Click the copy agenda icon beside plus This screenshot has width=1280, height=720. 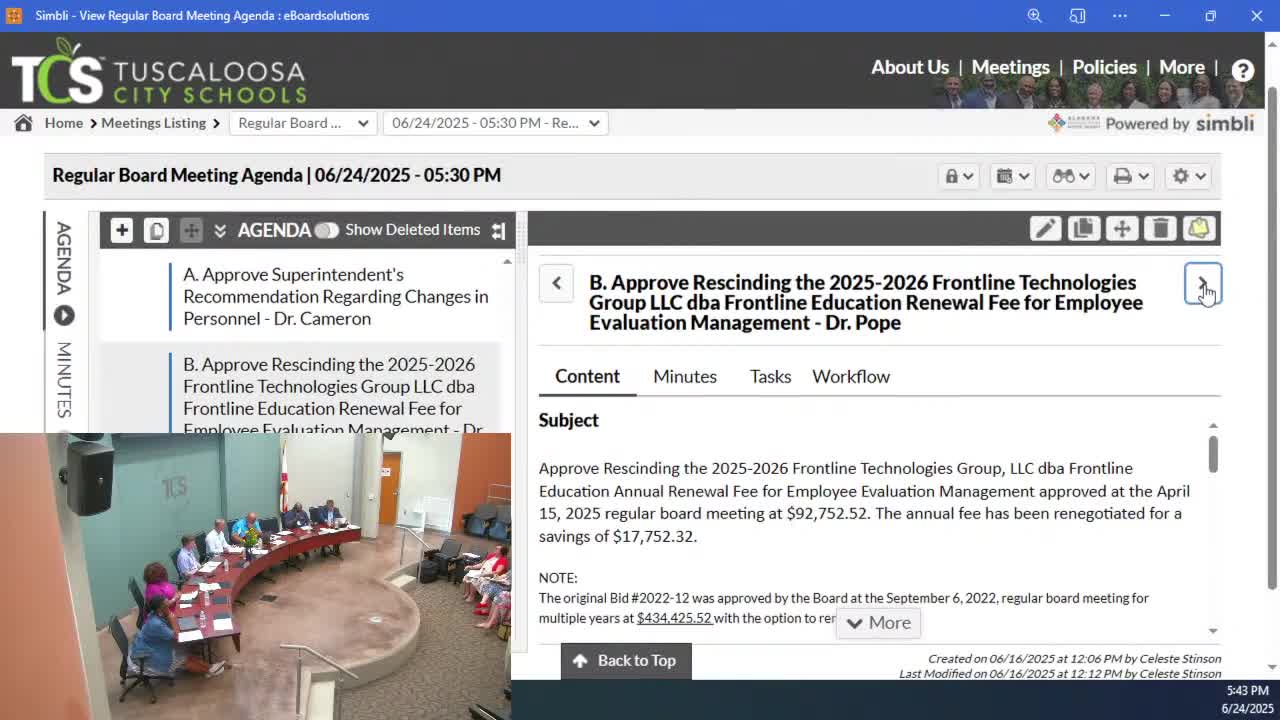click(x=156, y=230)
